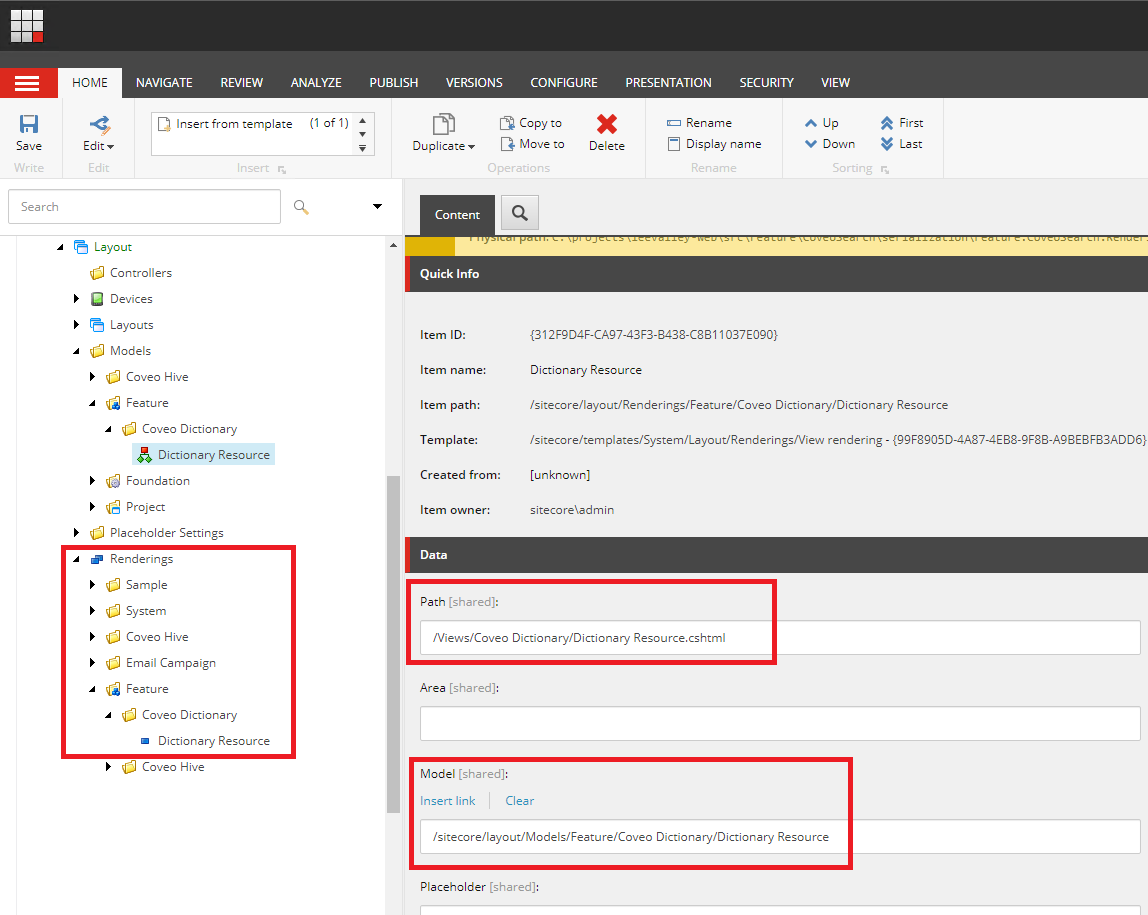Click the Save disk icon
The height and width of the screenshot is (915, 1148).
pyautogui.click(x=29, y=124)
